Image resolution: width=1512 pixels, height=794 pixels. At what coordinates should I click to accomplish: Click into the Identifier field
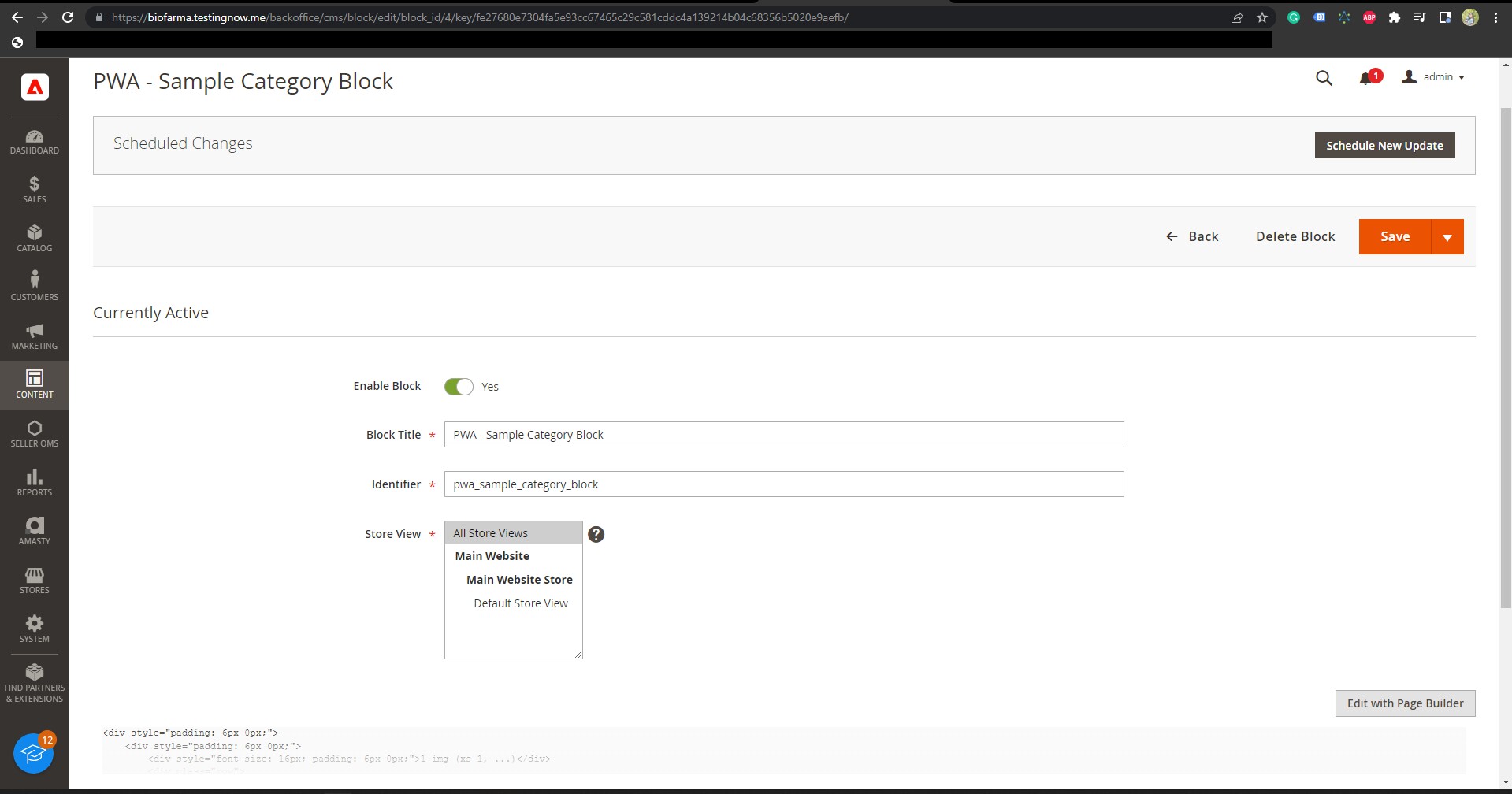[x=784, y=484]
